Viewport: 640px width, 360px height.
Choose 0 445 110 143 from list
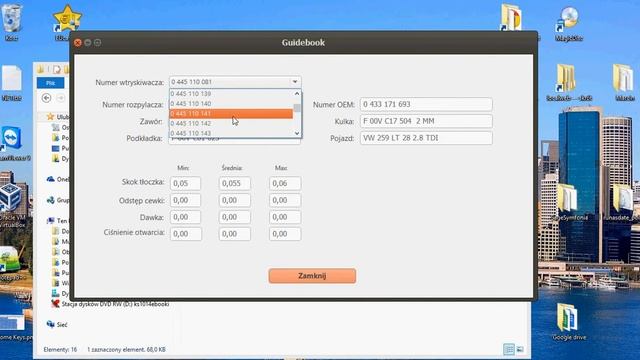point(231,133)
